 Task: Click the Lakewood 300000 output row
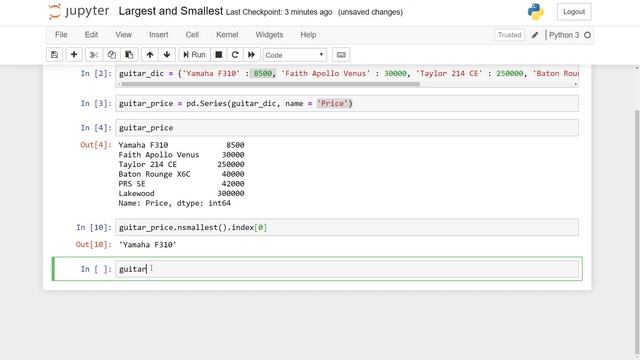(x=181, y=193)
